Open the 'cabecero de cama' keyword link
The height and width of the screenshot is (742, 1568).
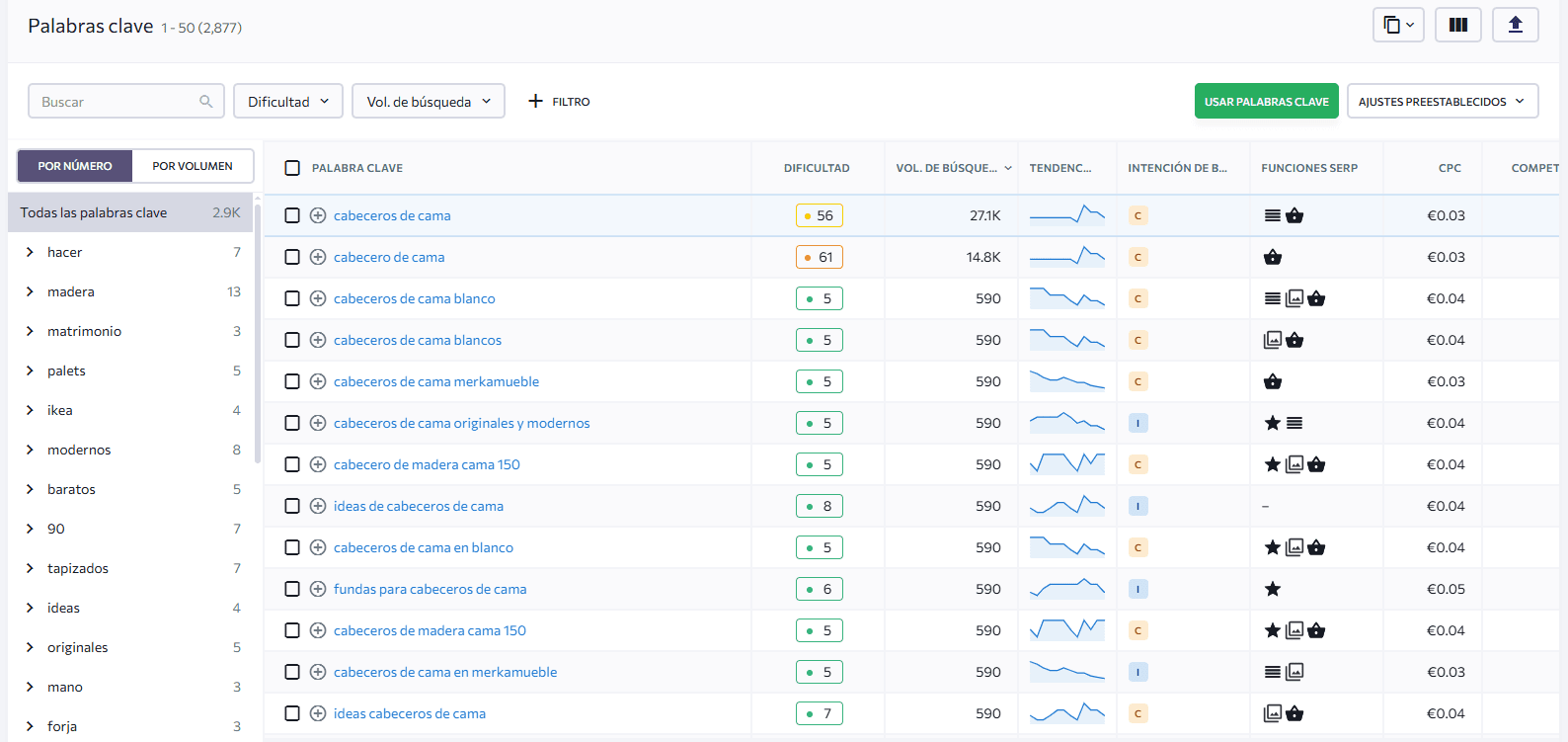(389, 257)
